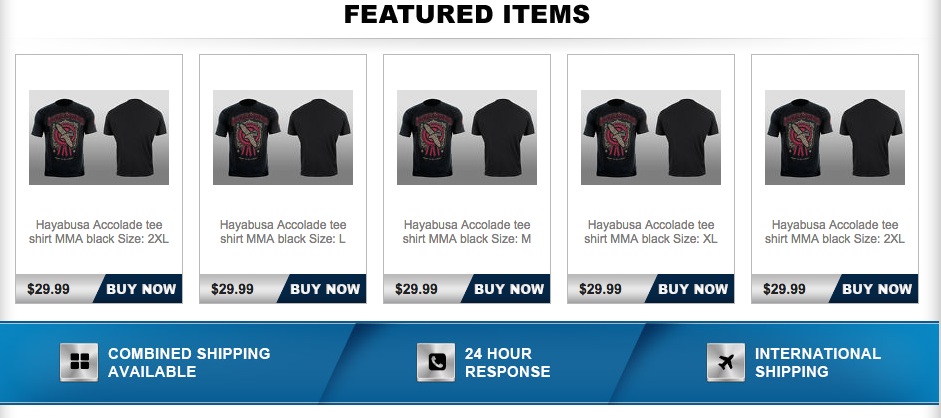Click the international shipping airplane icon
Viewport: 941px width, 418px height.
[x=726, y=362]
